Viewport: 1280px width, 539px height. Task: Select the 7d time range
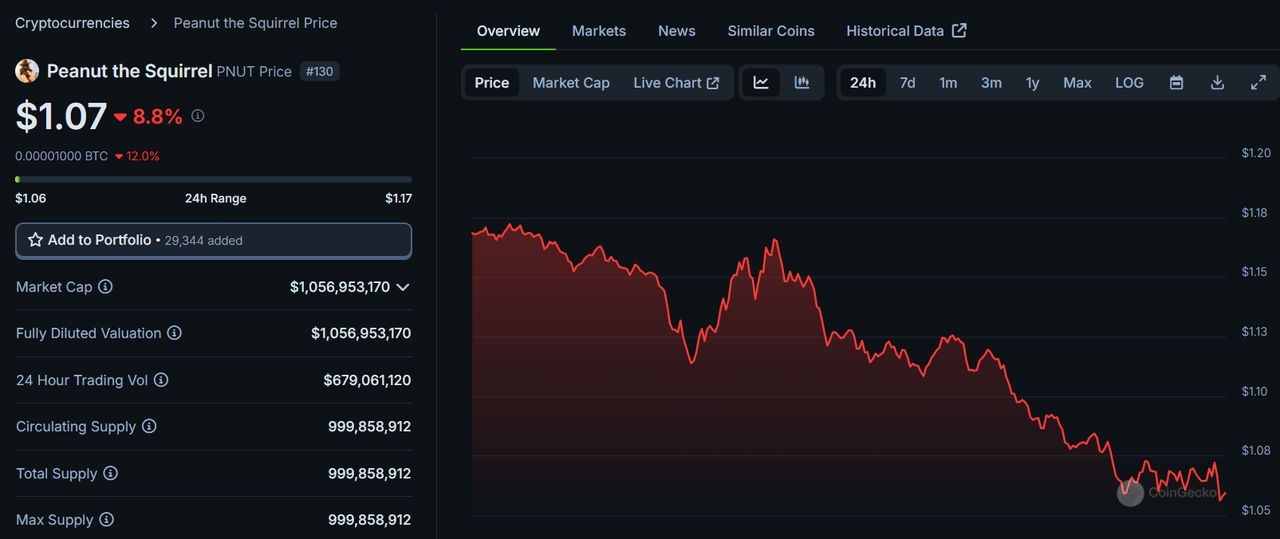pos(907,83)
